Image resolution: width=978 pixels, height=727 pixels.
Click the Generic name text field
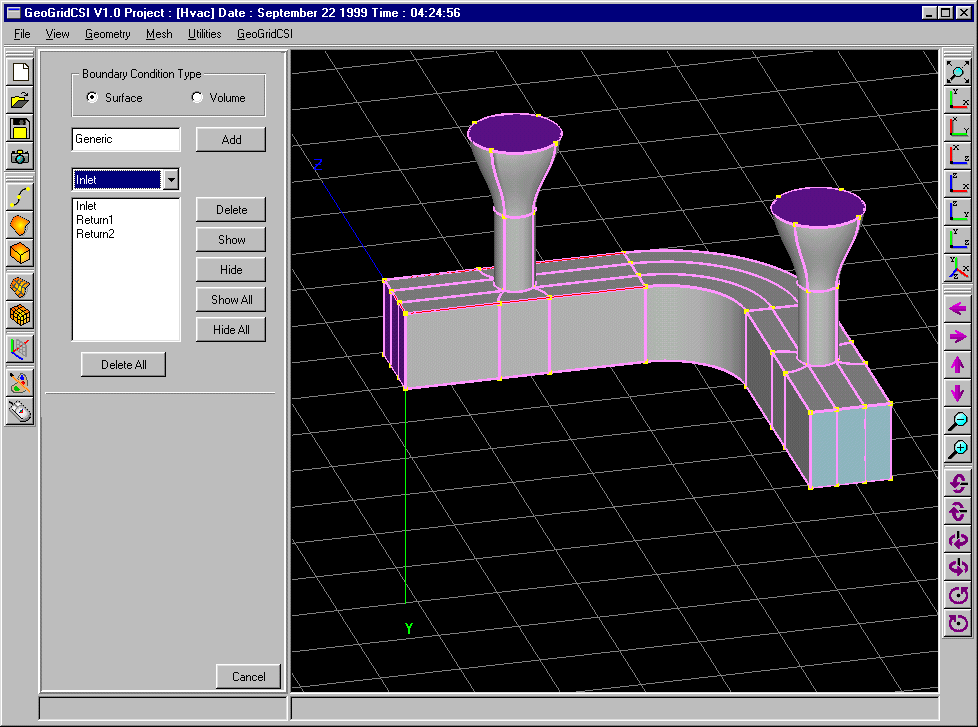pyautogui.click(x=126, y=140)
